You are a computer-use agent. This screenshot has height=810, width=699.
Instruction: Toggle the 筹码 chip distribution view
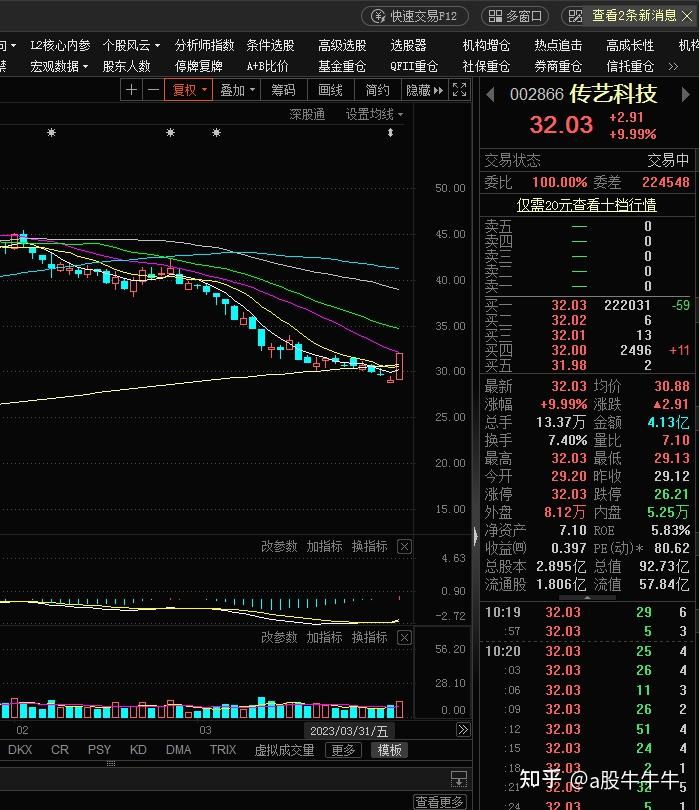pos(283,90)
